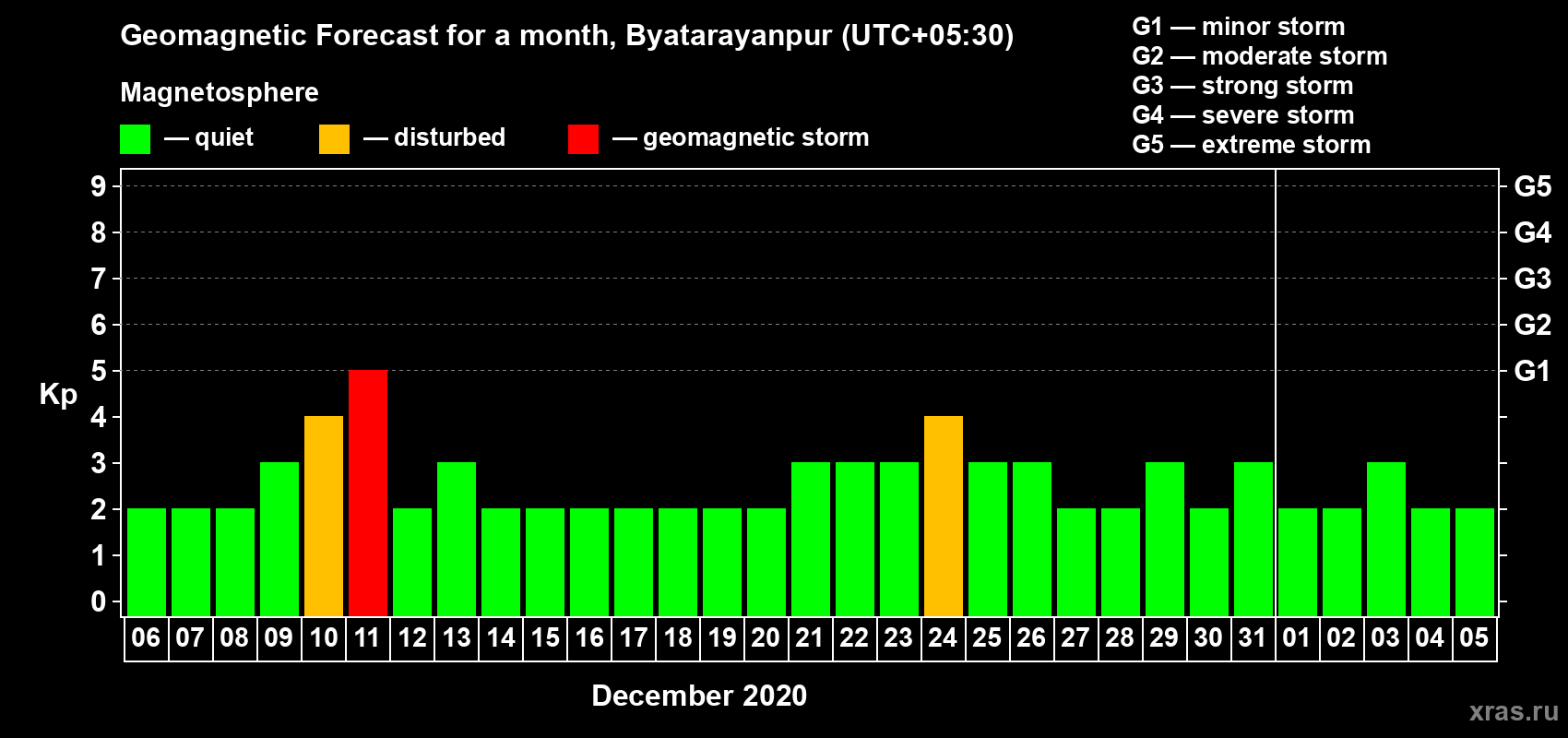The image size is (1568, 738).
Task: Click the date label '11'
Action: click(367, 637)
